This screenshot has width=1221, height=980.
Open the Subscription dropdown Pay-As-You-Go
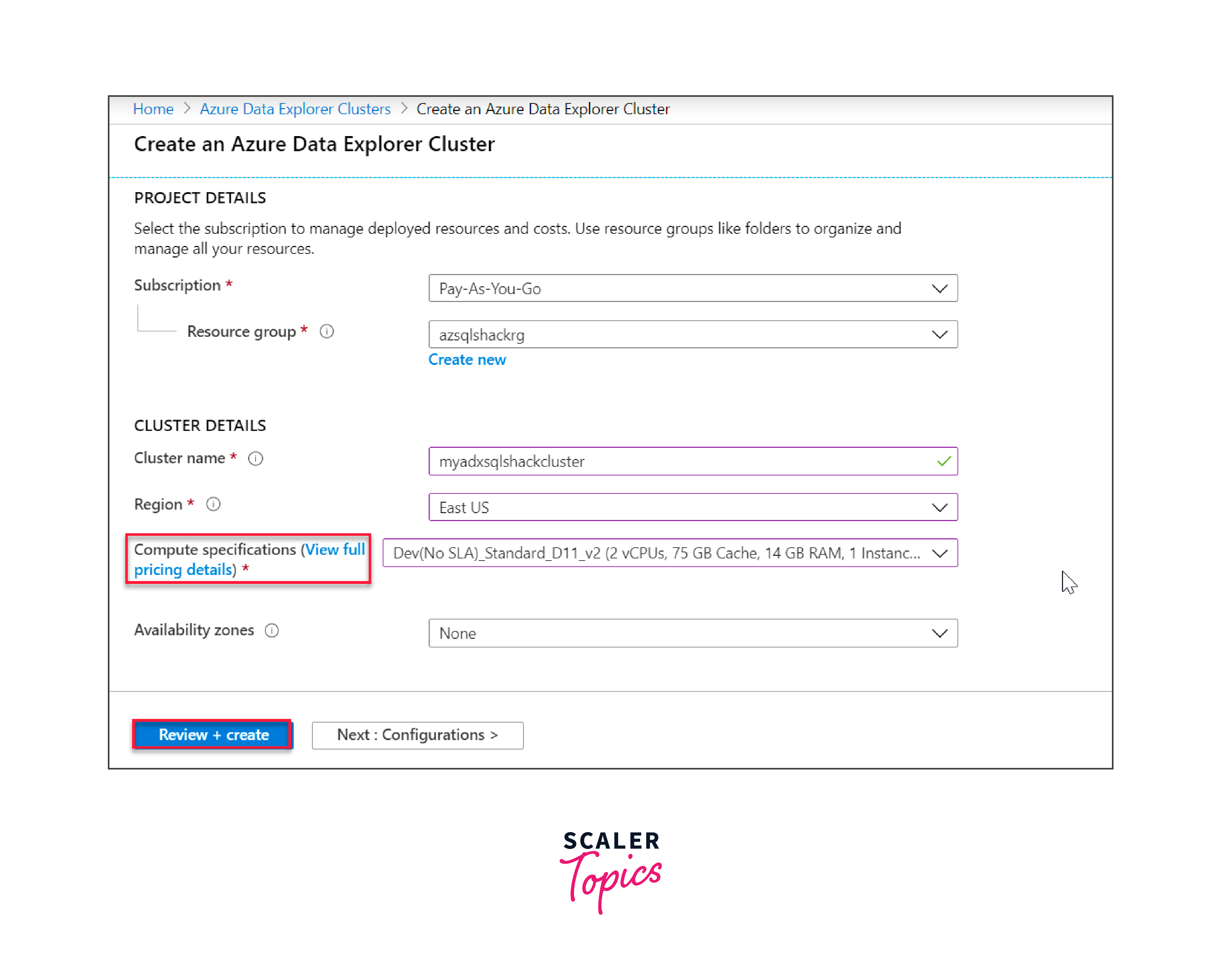coord(693,288)
